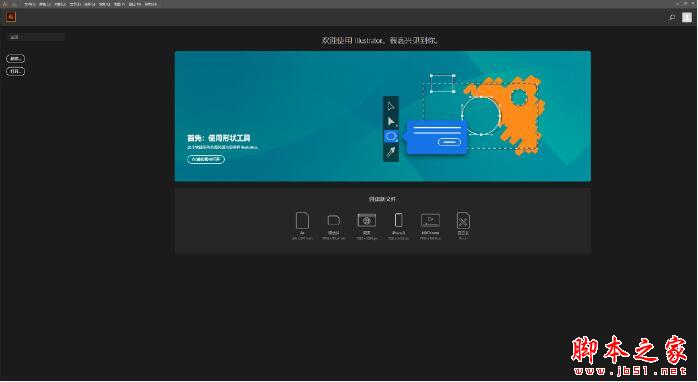The image size is (698, 382).
Task: Click the Illustrator Ai home logo
Action: 11,17
